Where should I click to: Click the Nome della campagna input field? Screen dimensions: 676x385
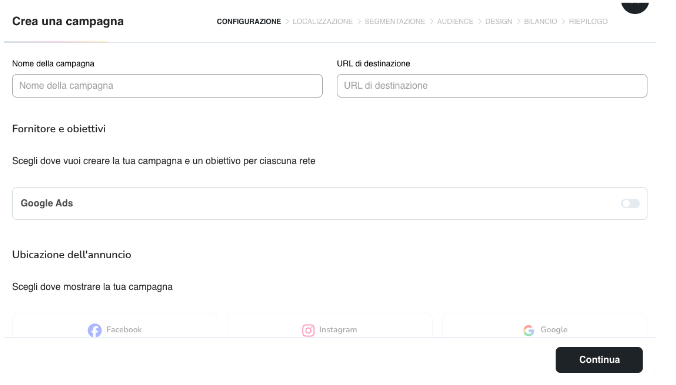(x=167, y=86)
